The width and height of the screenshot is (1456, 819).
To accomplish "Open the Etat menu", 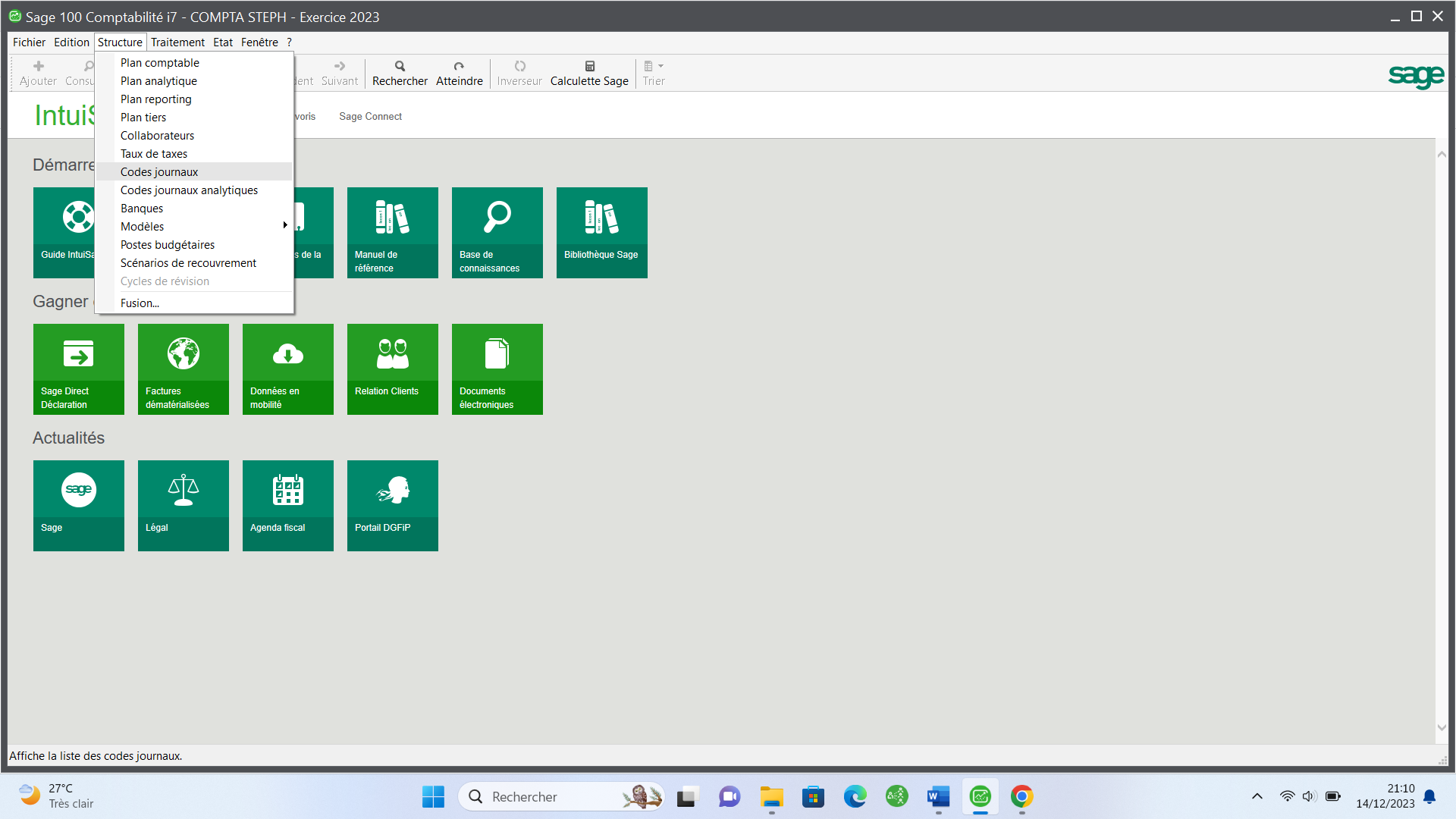I will click(x=223, y=42).
